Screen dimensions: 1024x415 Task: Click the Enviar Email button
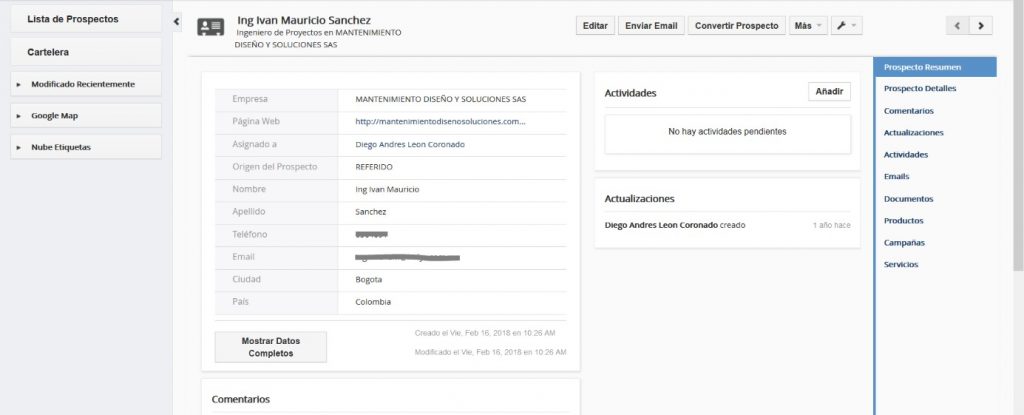[x=650, y=26]
